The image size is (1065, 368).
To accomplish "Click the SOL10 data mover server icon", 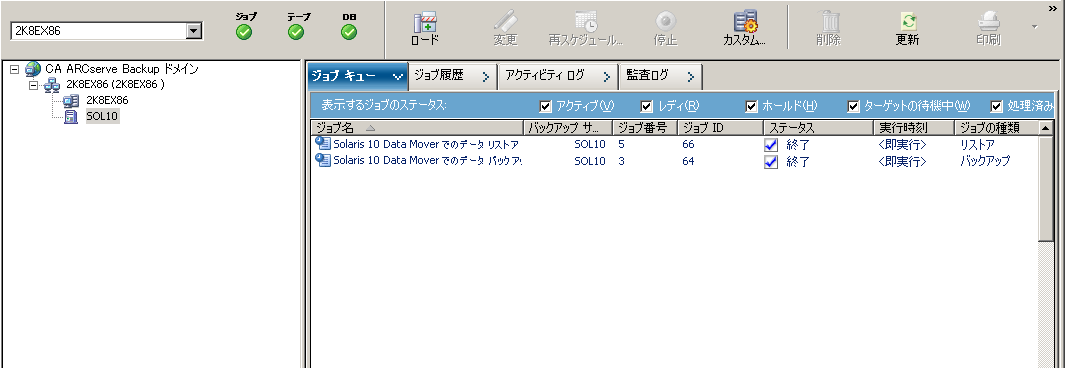I will coord(71,117).
